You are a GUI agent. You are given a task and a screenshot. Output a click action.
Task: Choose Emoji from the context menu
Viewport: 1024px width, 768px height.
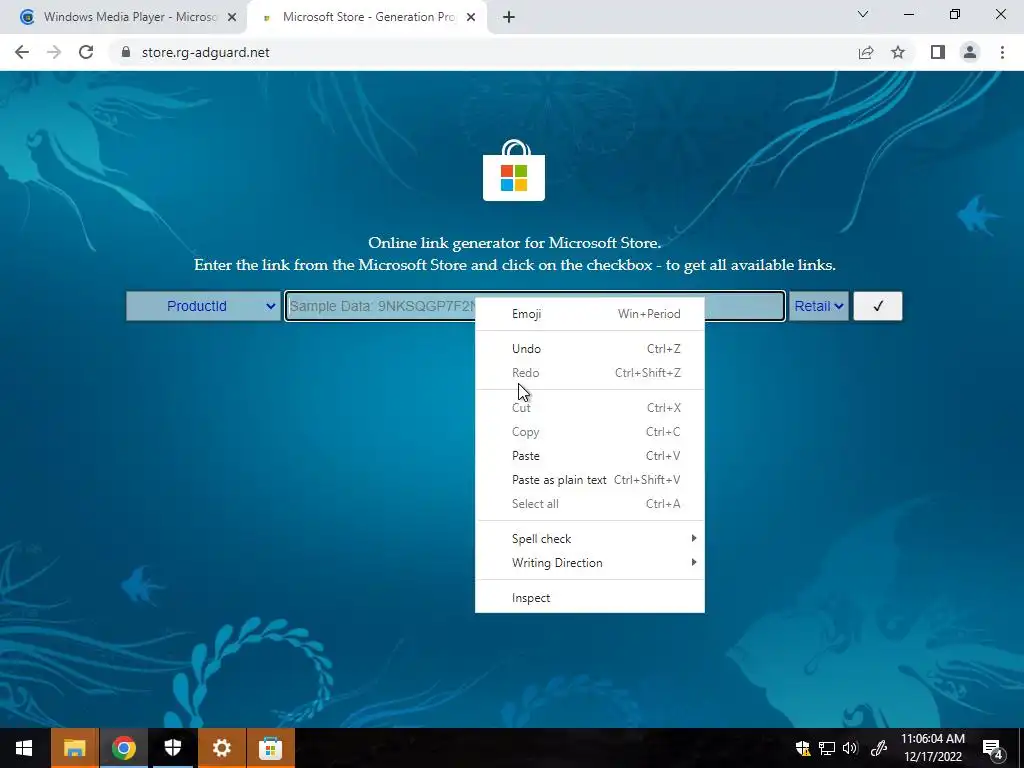tap(590, 313)
